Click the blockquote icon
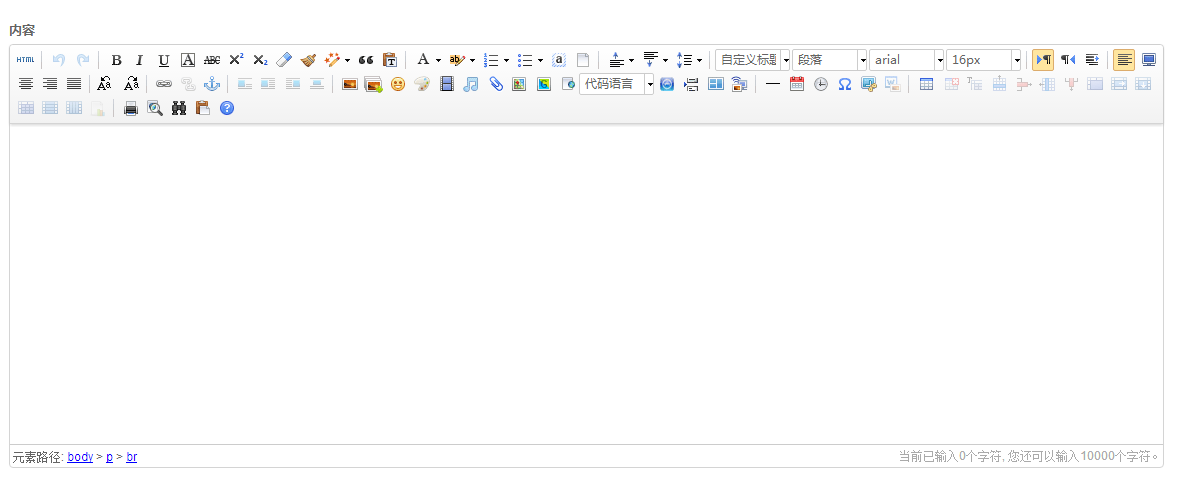Screen dimensions: 1177x481 [x=366, y=60]
